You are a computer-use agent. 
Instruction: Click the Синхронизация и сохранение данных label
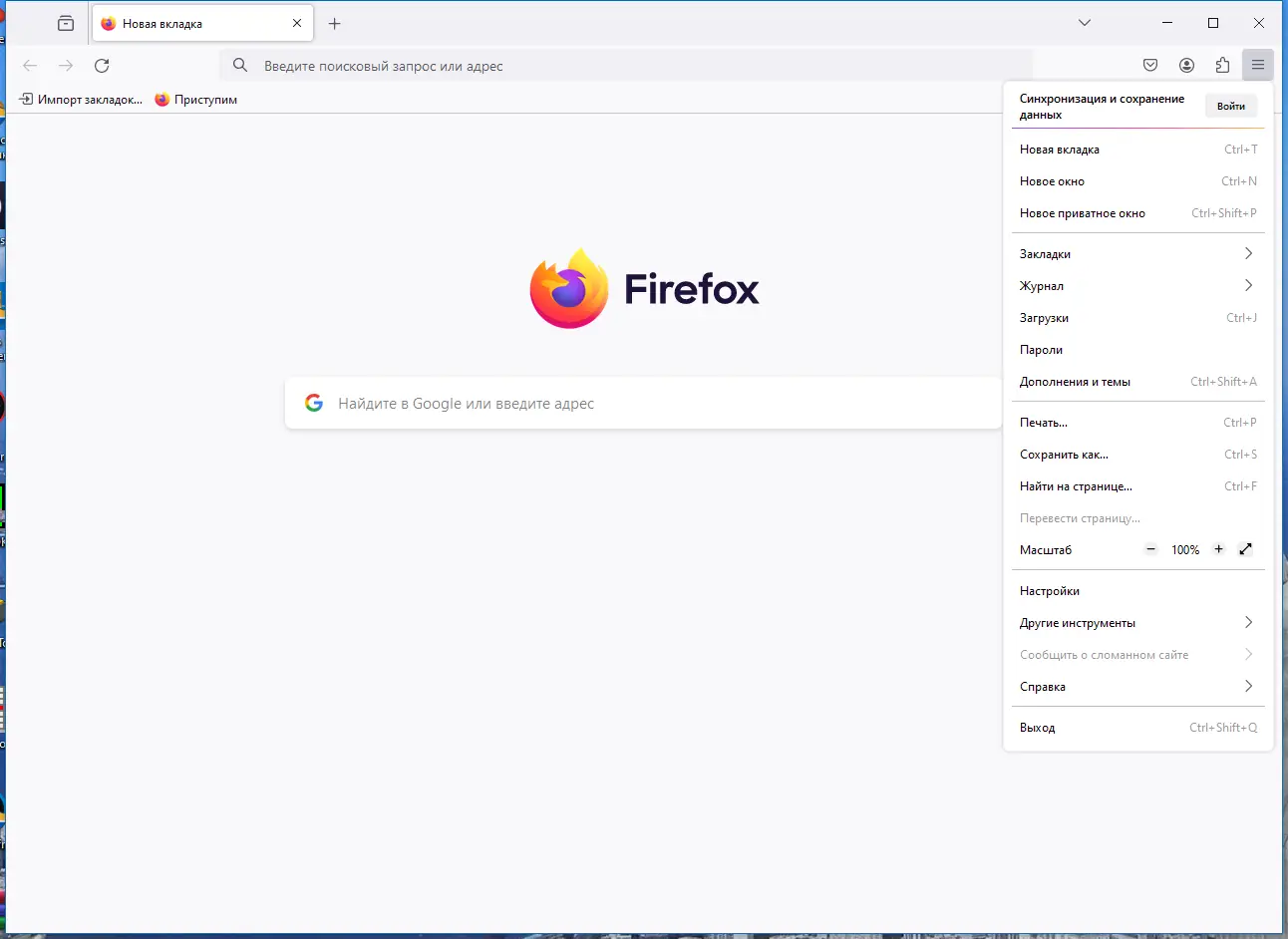[1102, 107]
